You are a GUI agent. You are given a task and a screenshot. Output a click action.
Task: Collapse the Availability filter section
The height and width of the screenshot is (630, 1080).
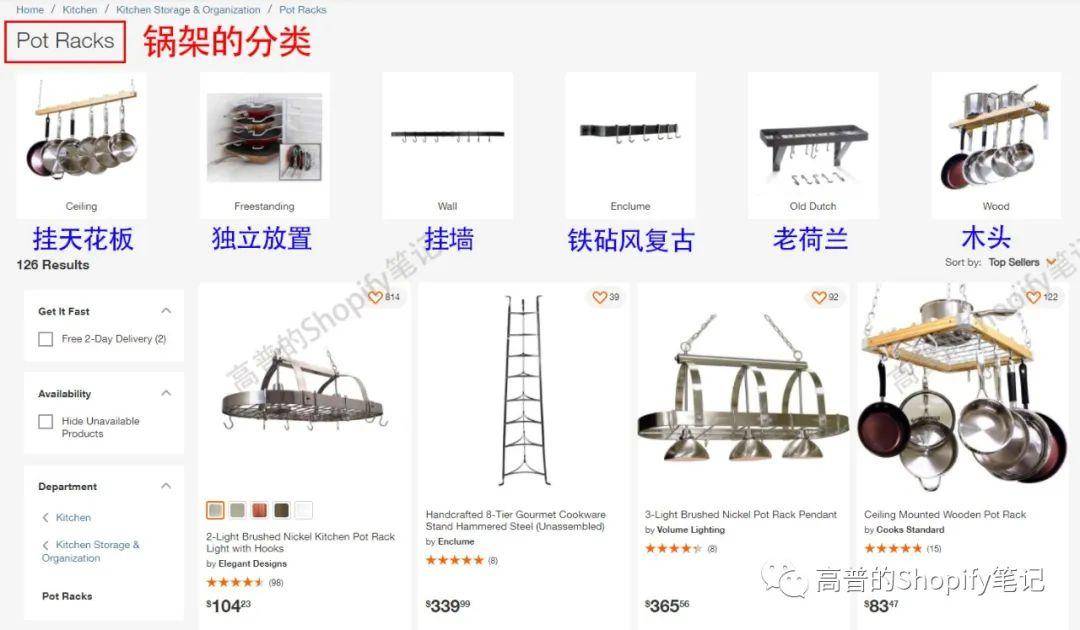click(x=166, y=393)
